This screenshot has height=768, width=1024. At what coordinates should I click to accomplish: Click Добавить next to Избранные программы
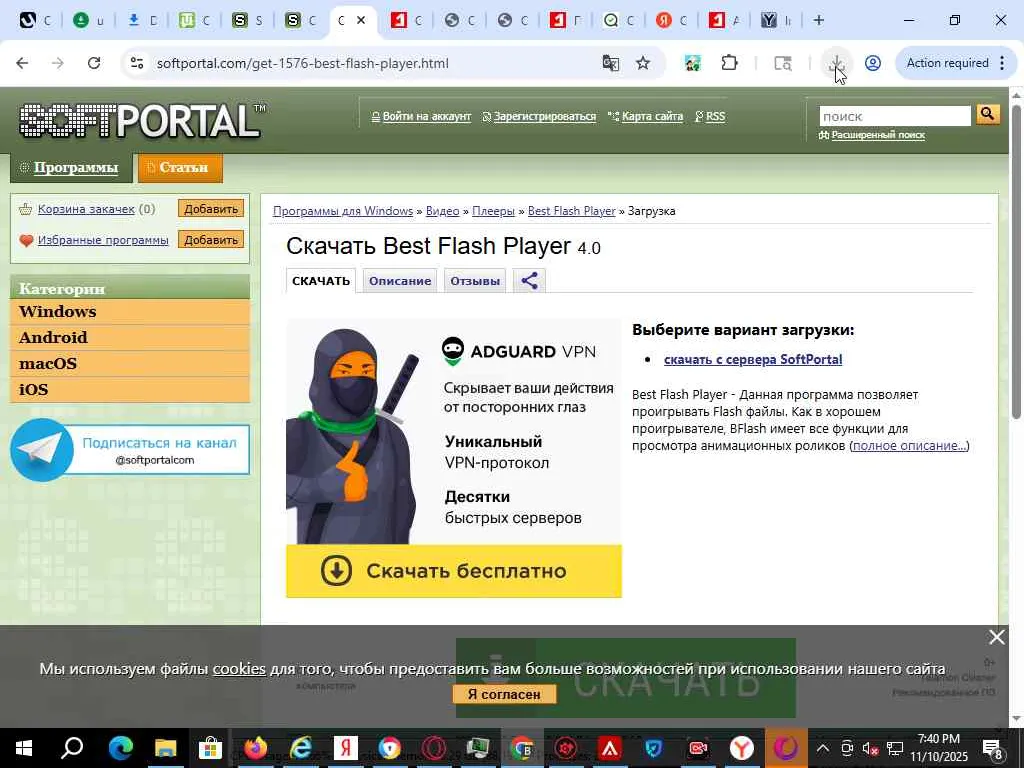click(x=210, y=240)
